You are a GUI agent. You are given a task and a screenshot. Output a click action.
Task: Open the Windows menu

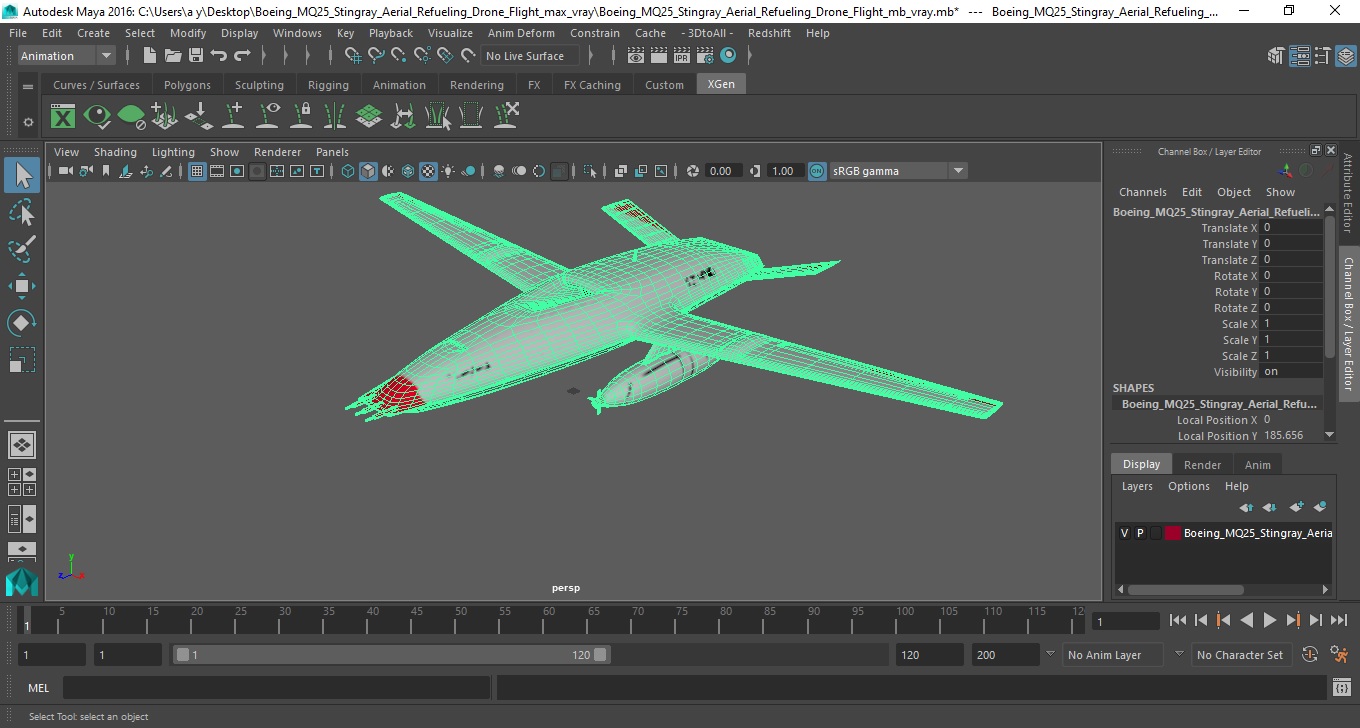pyautogui.click(x=297, y=33)
